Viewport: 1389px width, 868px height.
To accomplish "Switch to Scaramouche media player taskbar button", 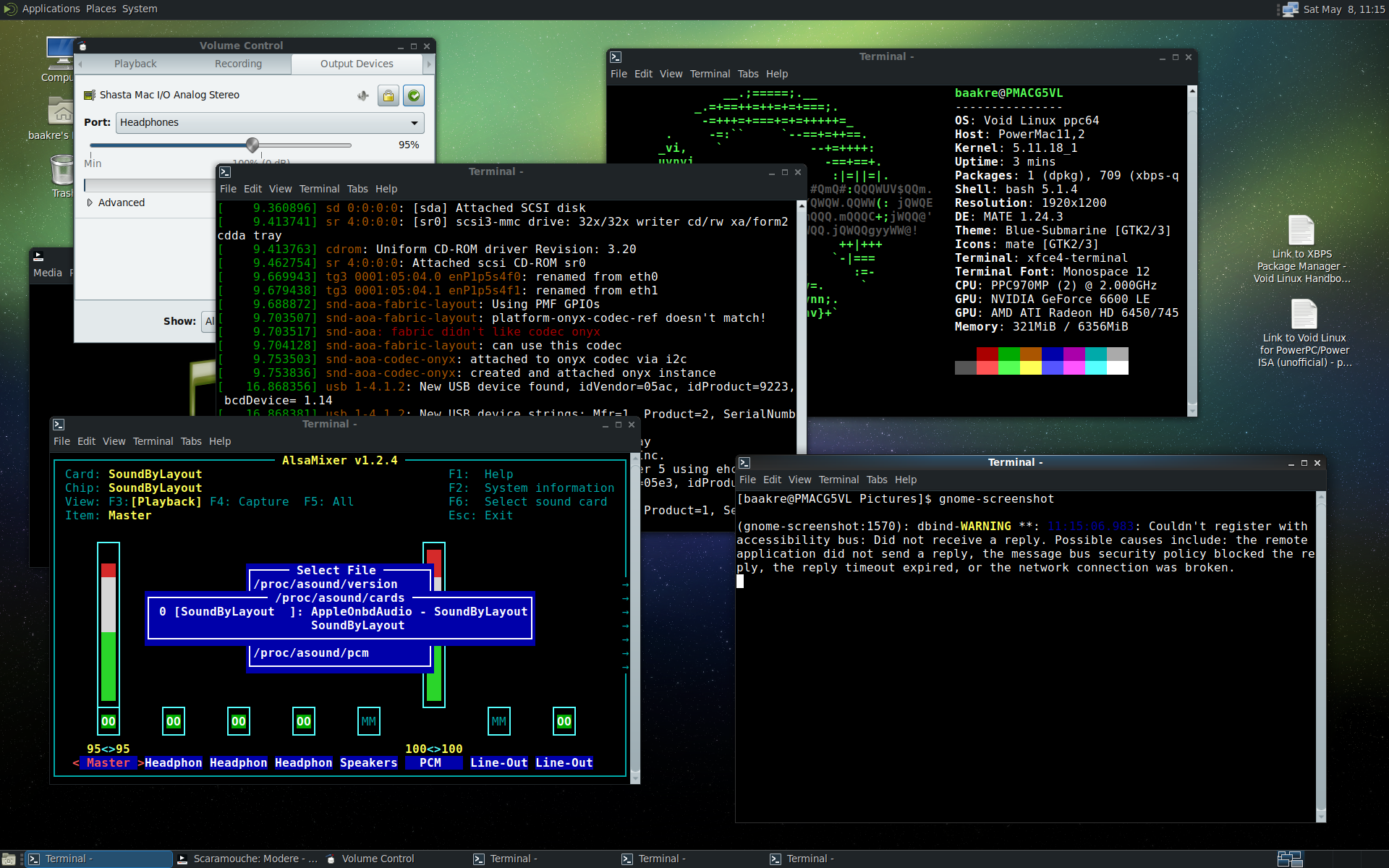I will (x=247, y=859).
